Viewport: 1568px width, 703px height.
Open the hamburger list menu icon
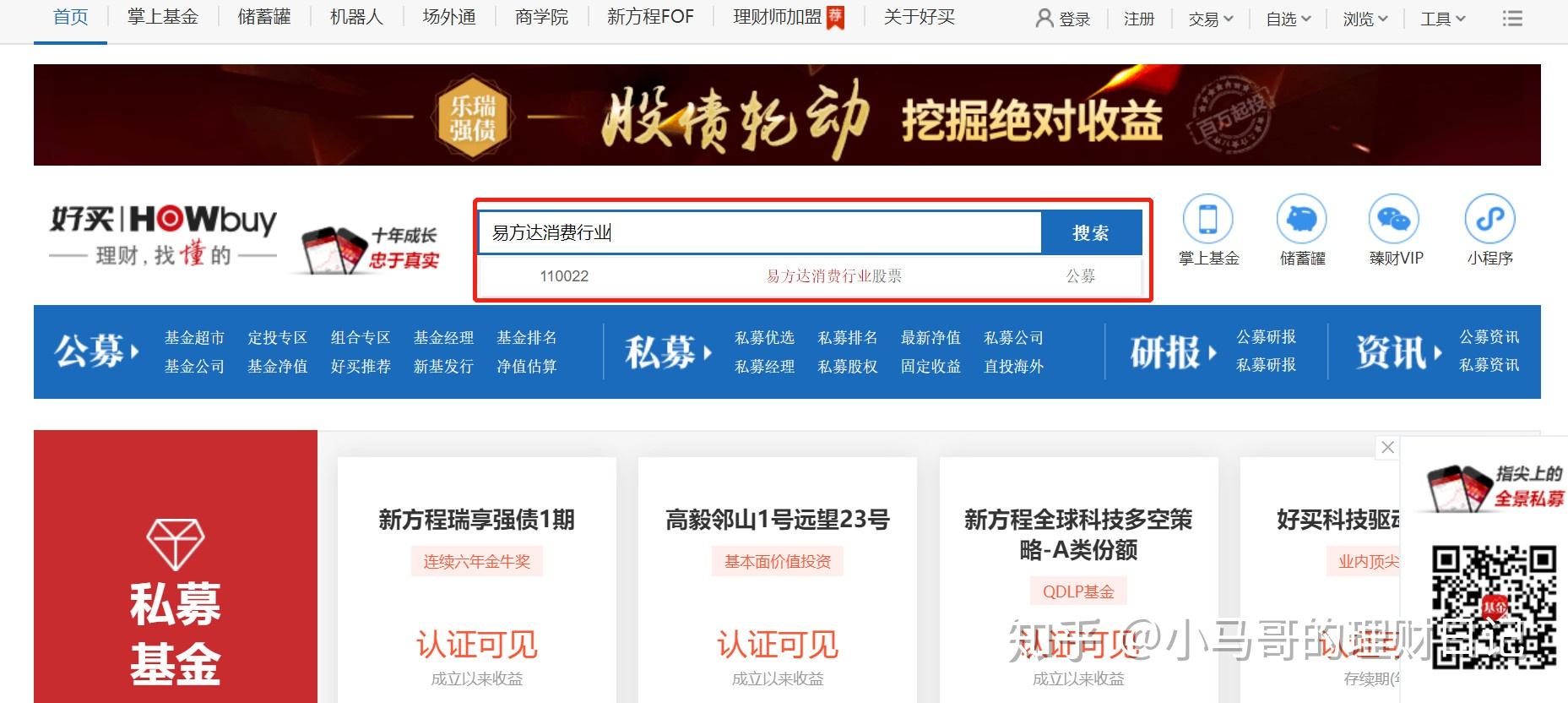pos(1512,18)
